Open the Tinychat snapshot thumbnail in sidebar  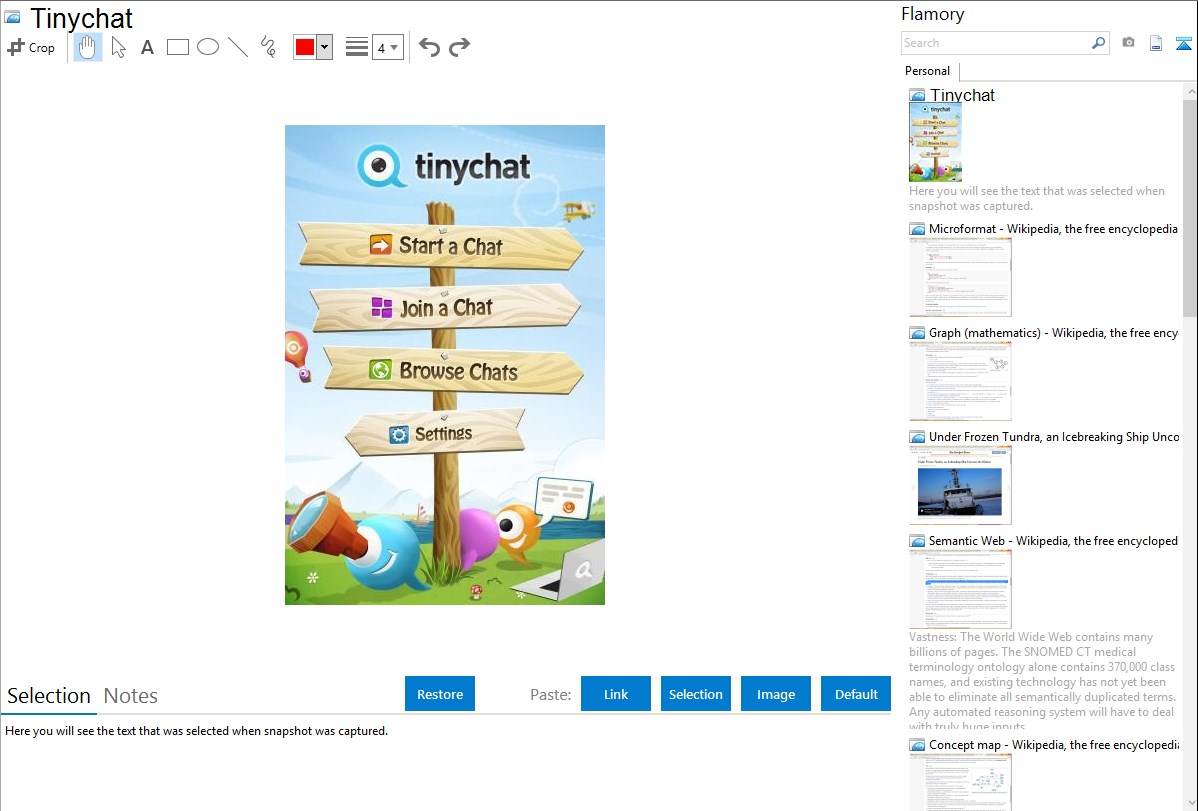pos(936,142)
